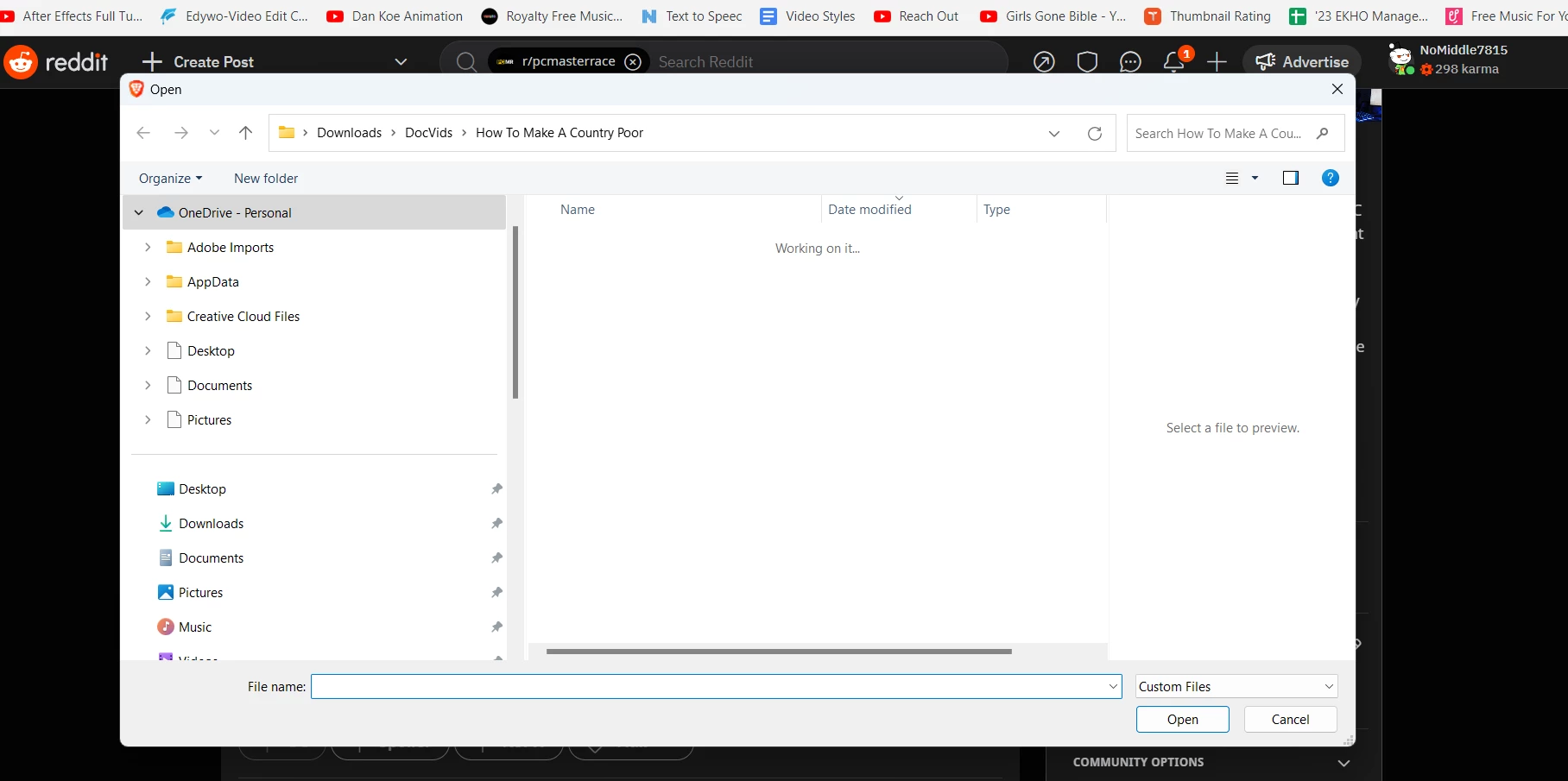1568x781 pixels.
Task: Open NoMiddle7815 user profile menu
Action: click(x=1448, y=60)
